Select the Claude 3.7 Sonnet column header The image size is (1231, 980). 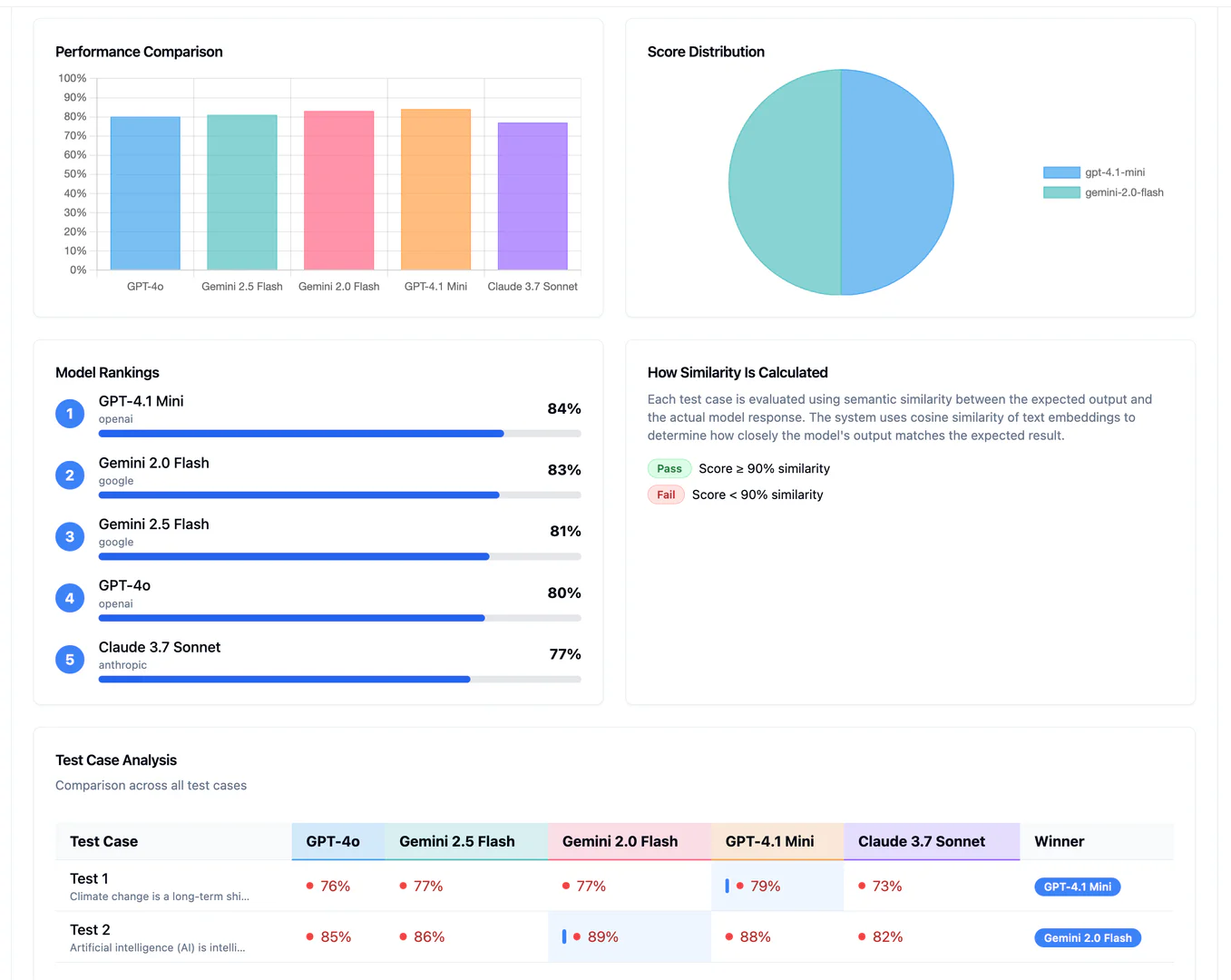(x=922, y=841)
